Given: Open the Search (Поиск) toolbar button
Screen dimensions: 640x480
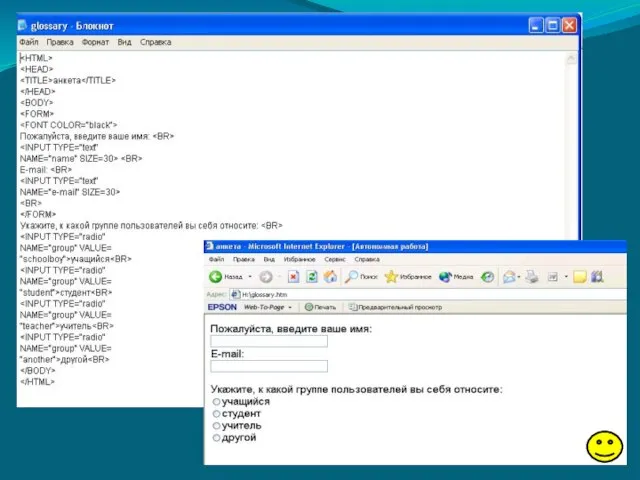Looking at the screenshot, I should [360, 276].
